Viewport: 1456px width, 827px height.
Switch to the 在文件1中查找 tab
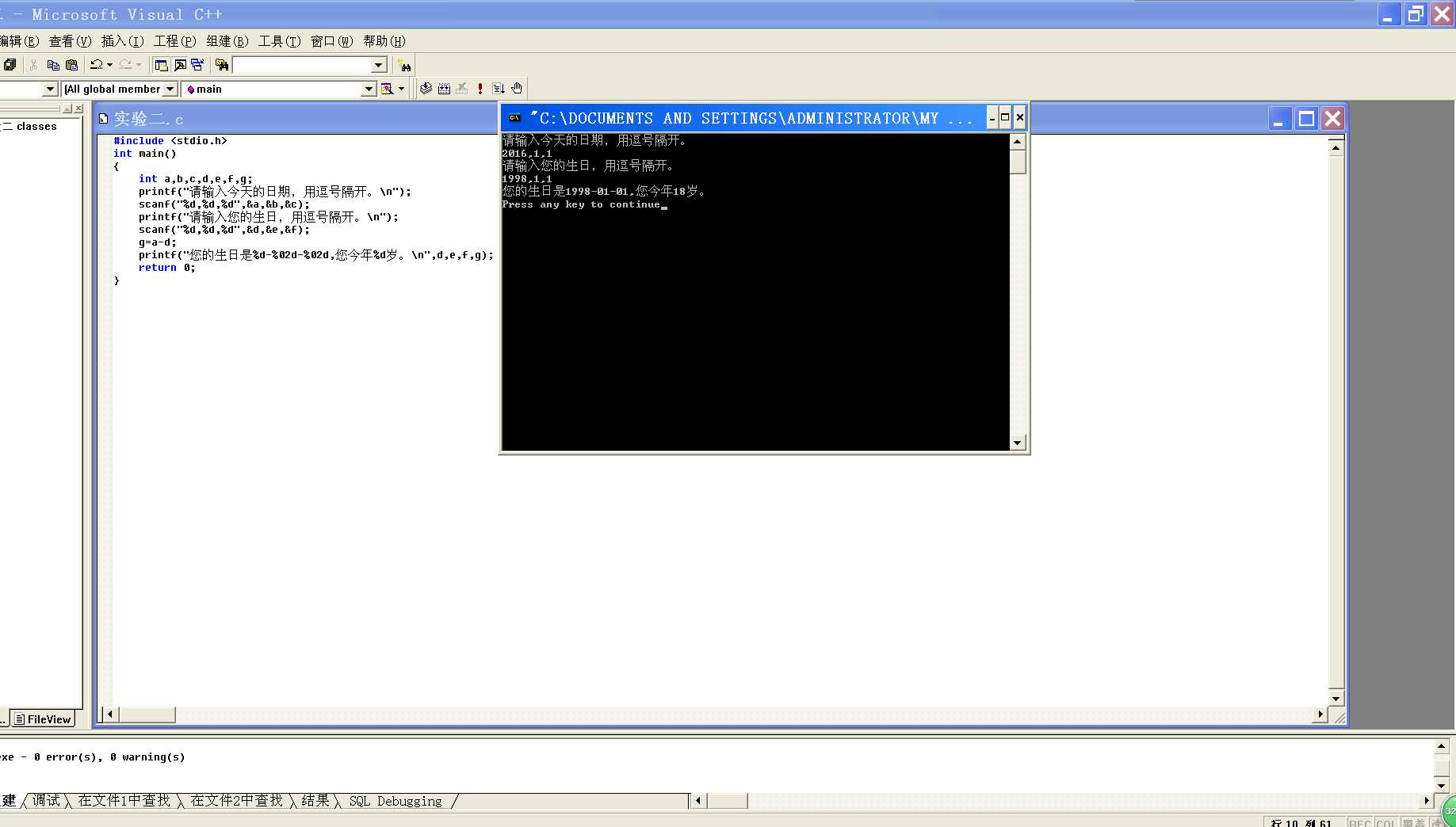124,801
